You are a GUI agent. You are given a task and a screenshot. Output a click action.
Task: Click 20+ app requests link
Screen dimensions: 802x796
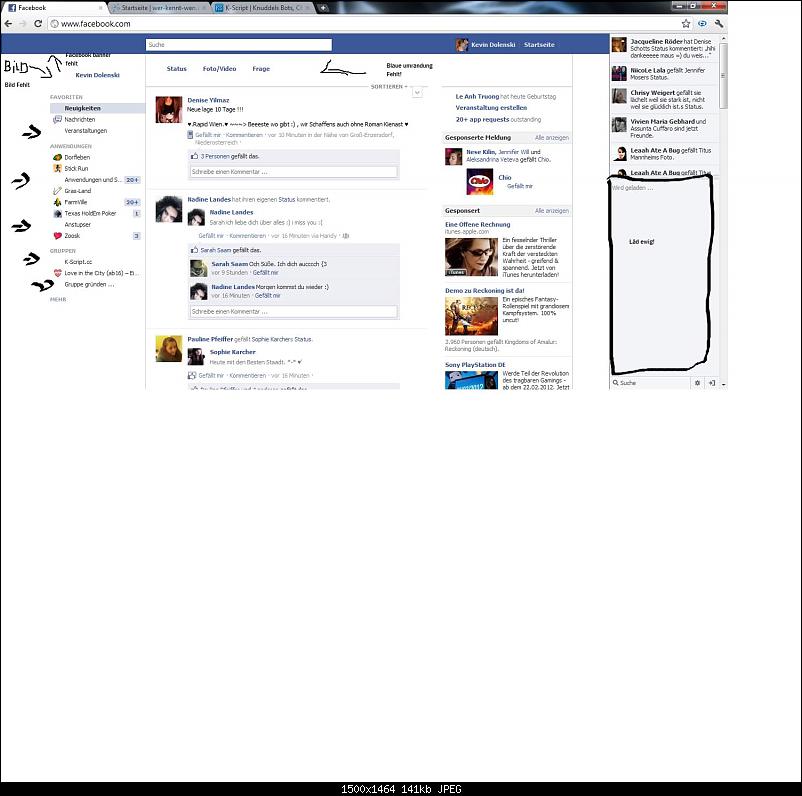coord(482,119)
